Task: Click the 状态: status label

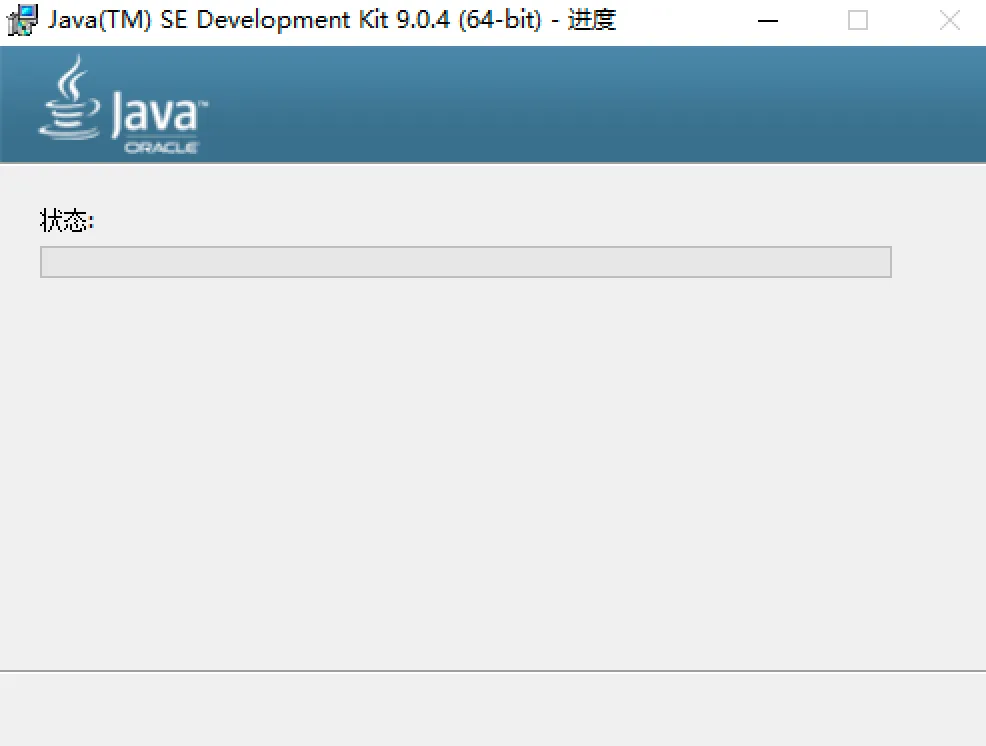Action: tap(67, 221)
